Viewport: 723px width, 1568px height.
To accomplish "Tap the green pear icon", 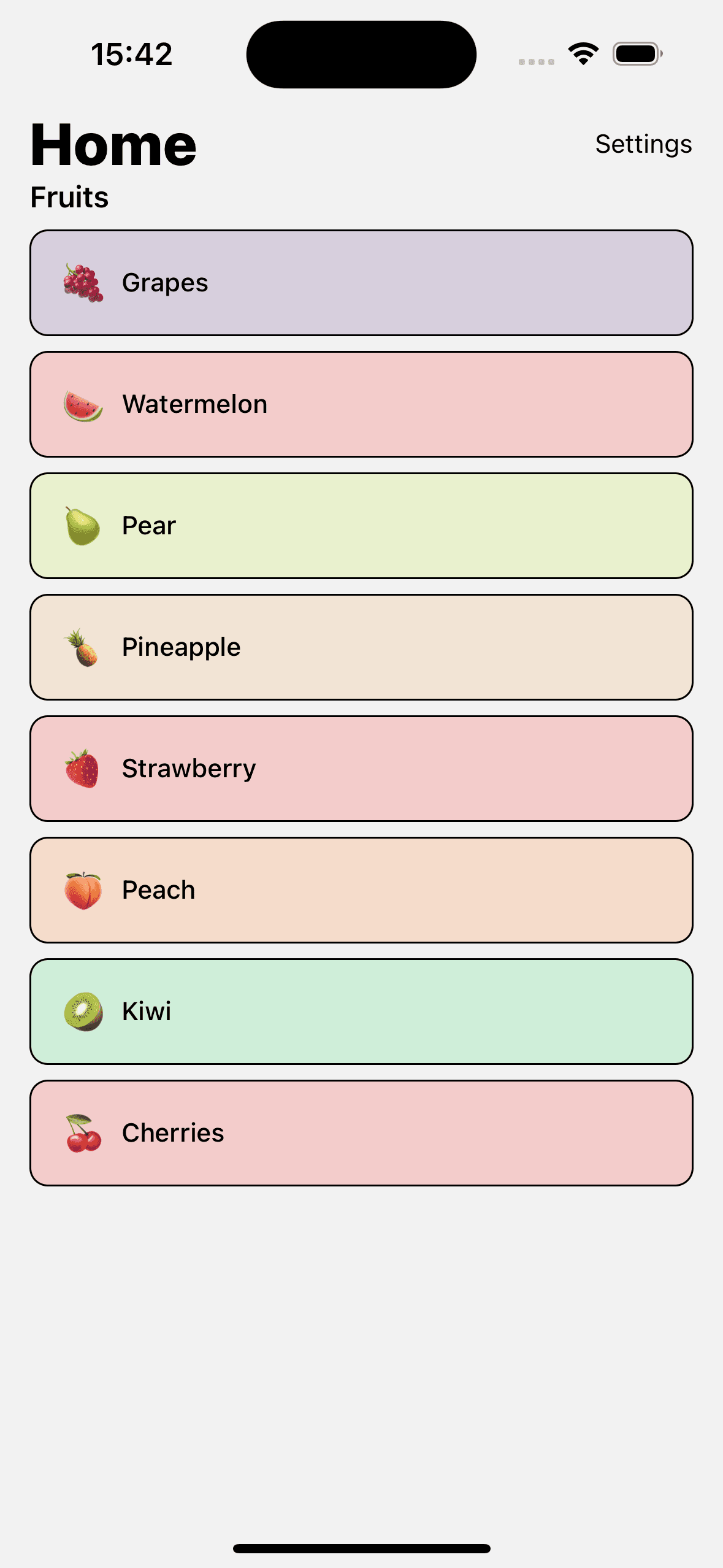I will [x=82, y=526].
